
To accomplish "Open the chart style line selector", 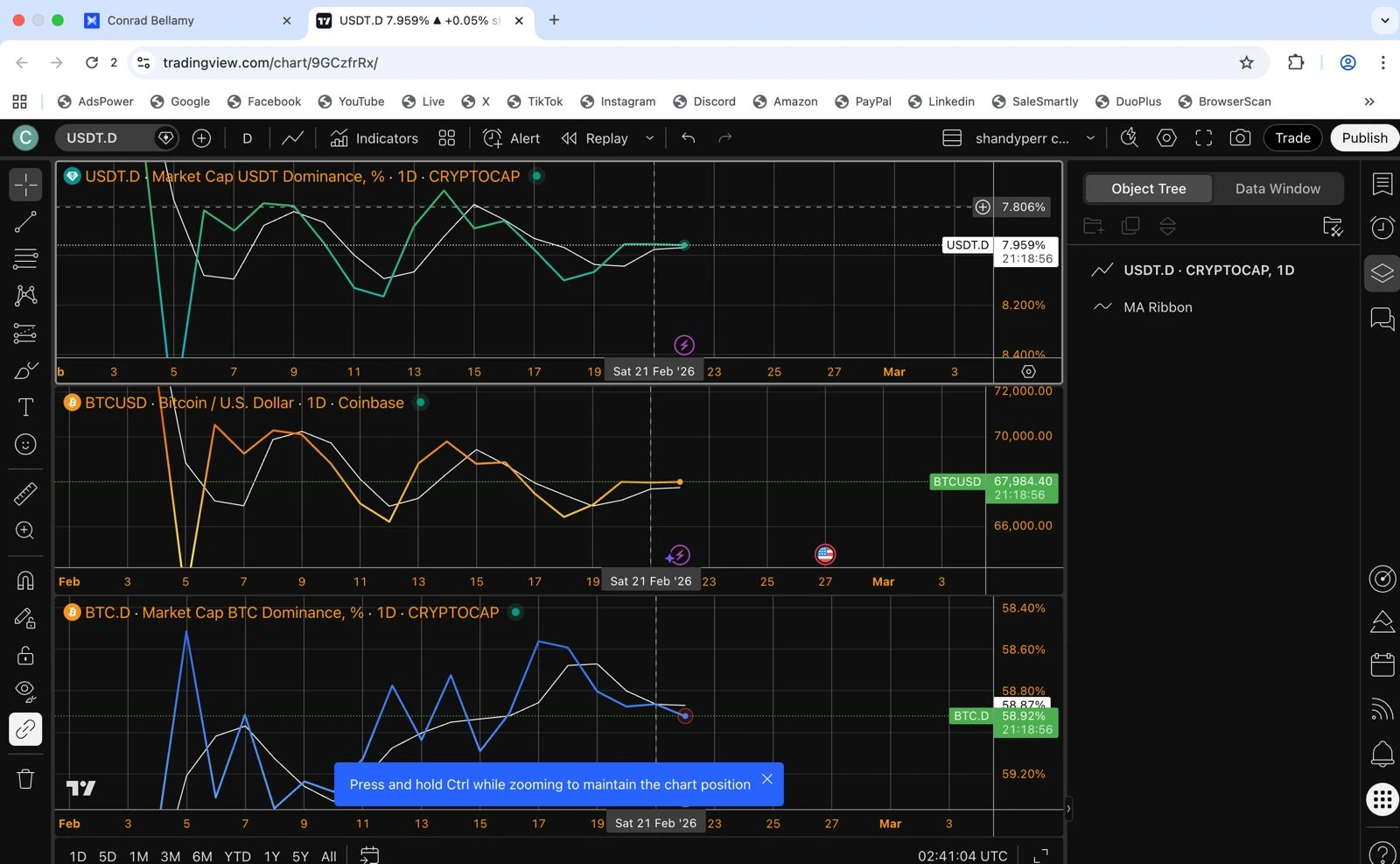I will point(292,138).
